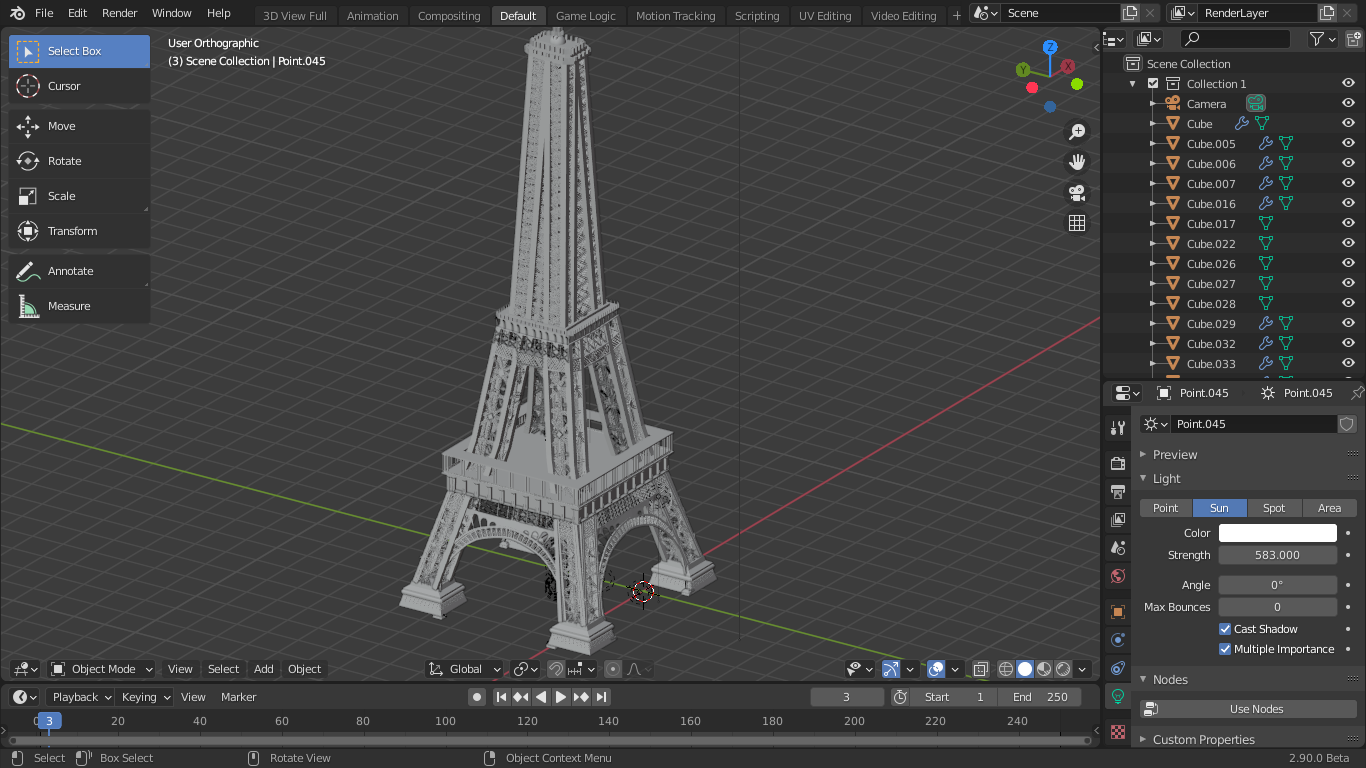This screenshot has height=768, width=1366.
Task: Collapse the Nodes panel
Action: click(1170, 680)
